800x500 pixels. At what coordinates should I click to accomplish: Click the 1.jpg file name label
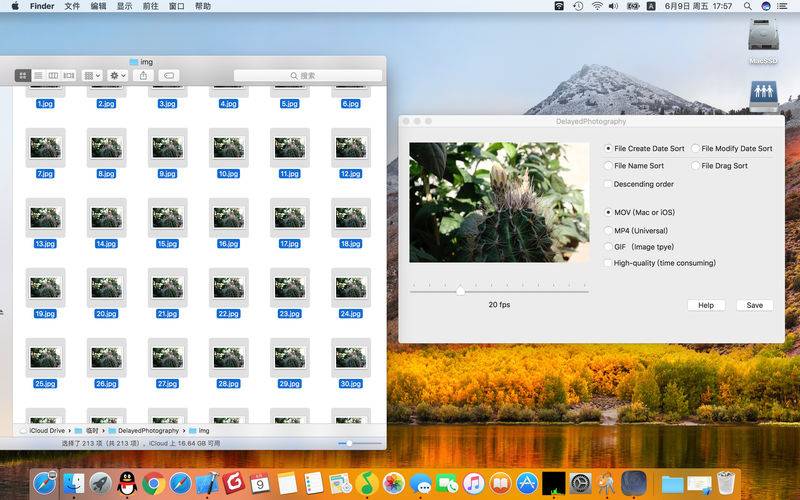tap(45, 104)
